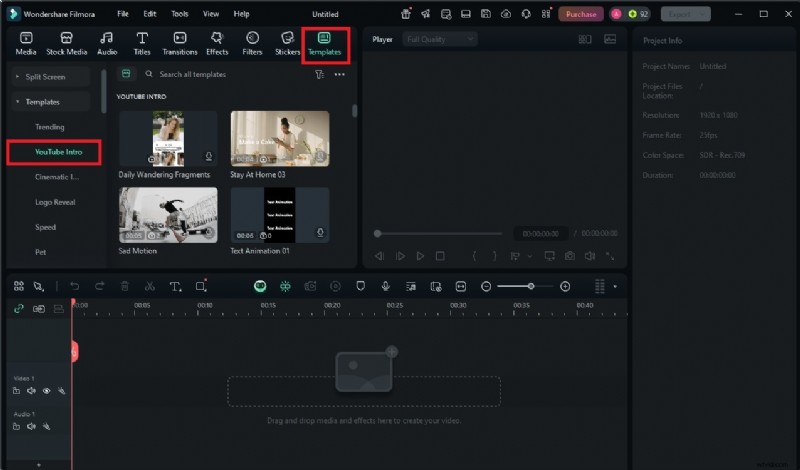The image size is (800, 470).
Task: Collapse the Templates tree section
Action: click(18, 102)
